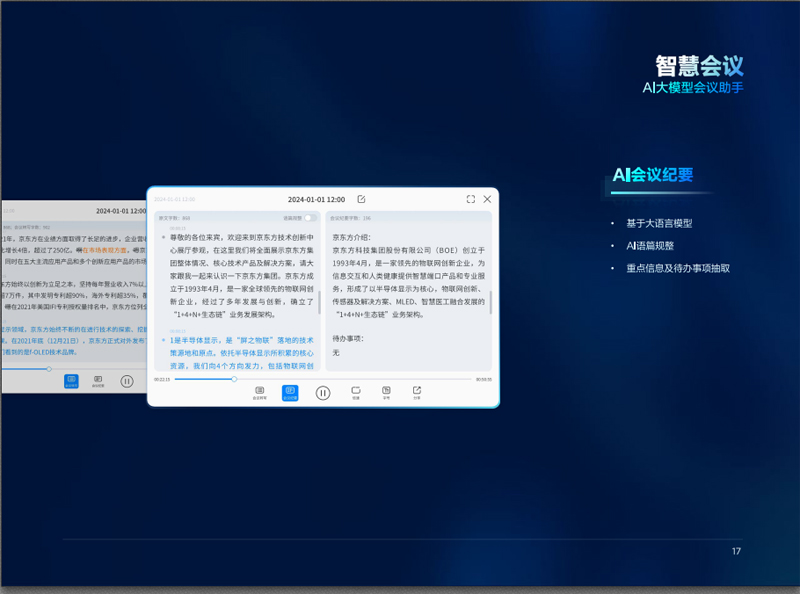
Task: Close the front meeting window
Action: (487, 200)
